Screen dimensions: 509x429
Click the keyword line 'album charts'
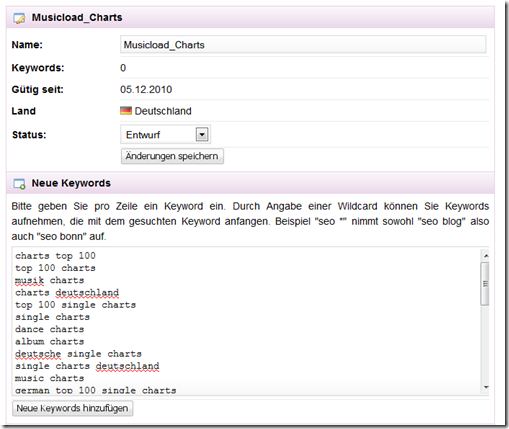(x=50, y=342)
